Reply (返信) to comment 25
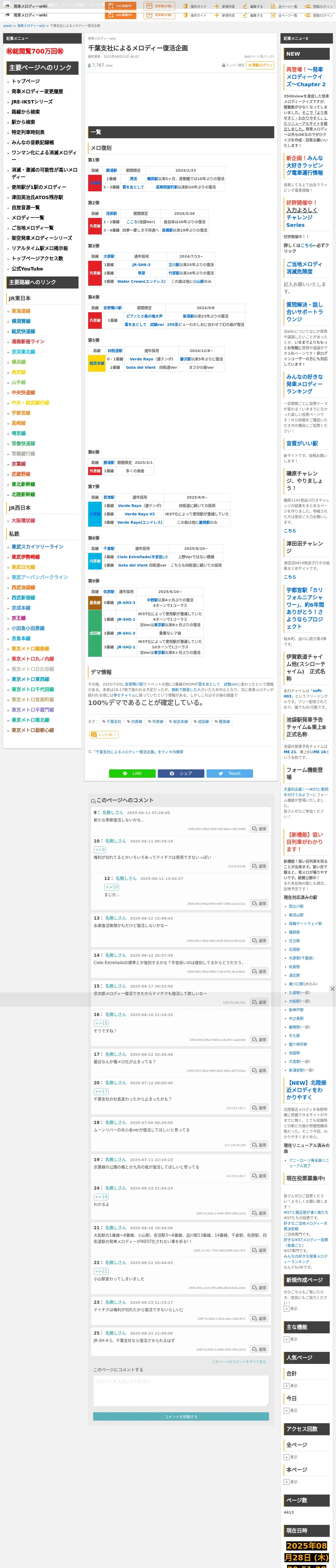 click(259, 1350)
